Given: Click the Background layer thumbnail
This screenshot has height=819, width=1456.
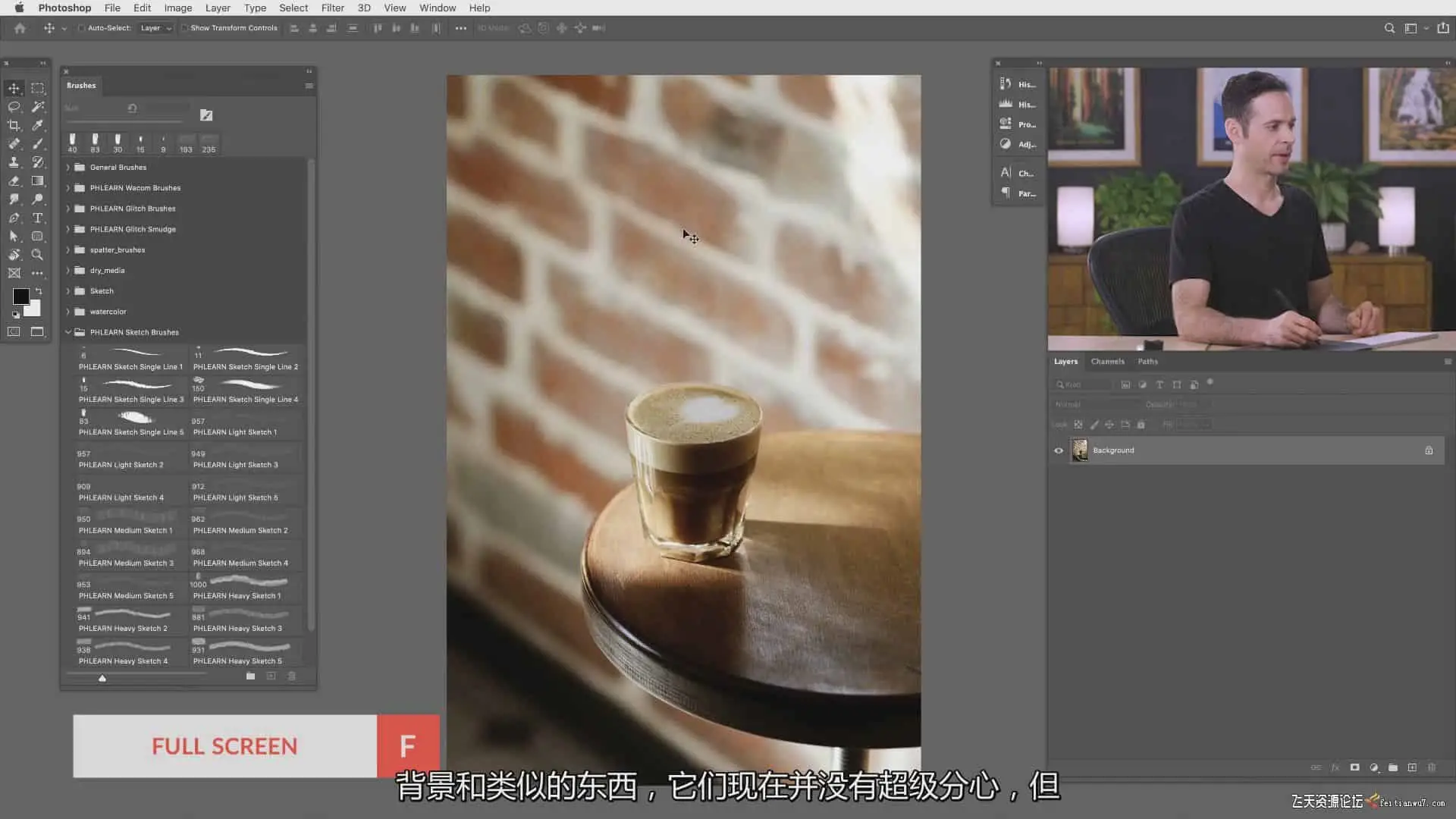Looking at the screenshot, I should click(1080, 450).
